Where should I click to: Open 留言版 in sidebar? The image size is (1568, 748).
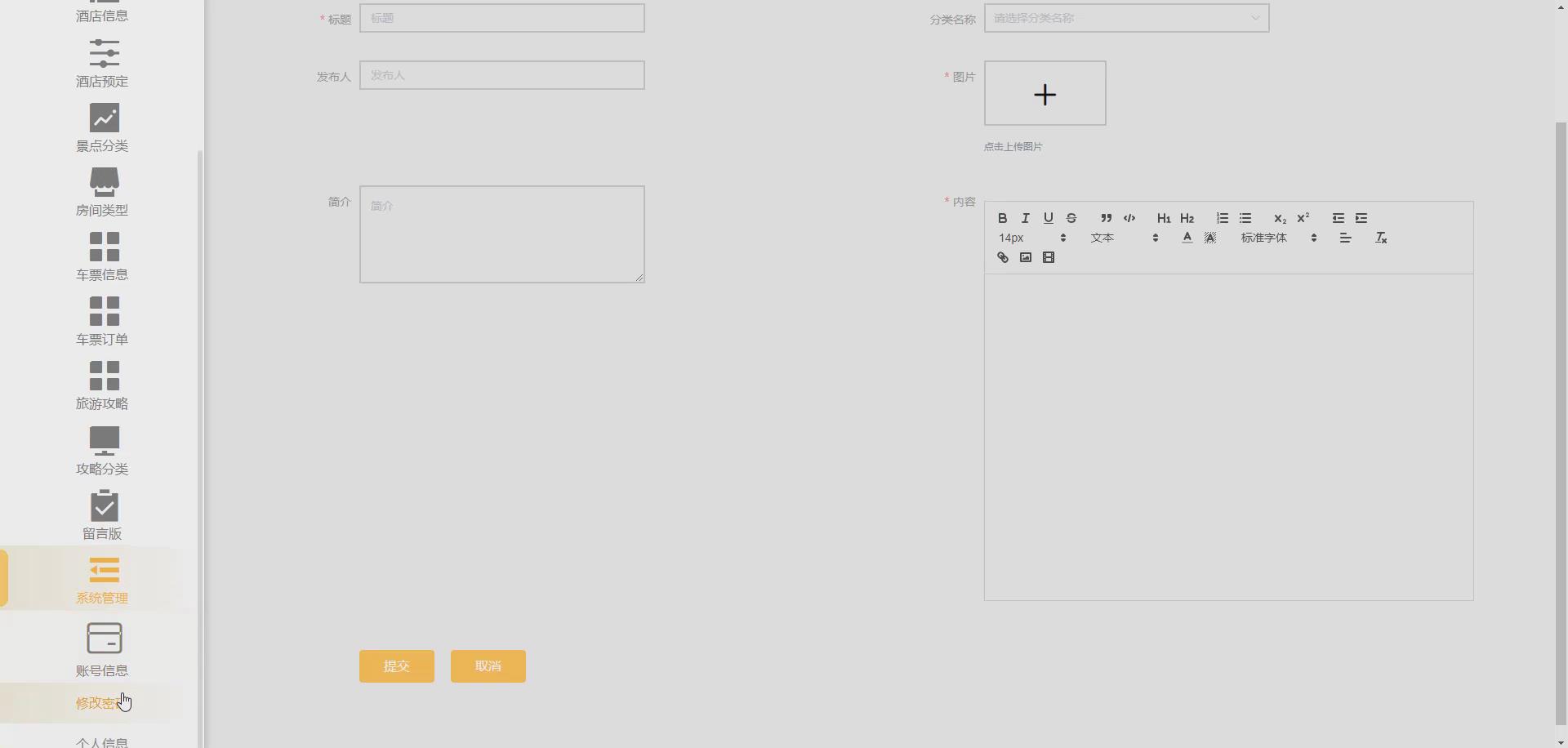click(x=102, y=516)
